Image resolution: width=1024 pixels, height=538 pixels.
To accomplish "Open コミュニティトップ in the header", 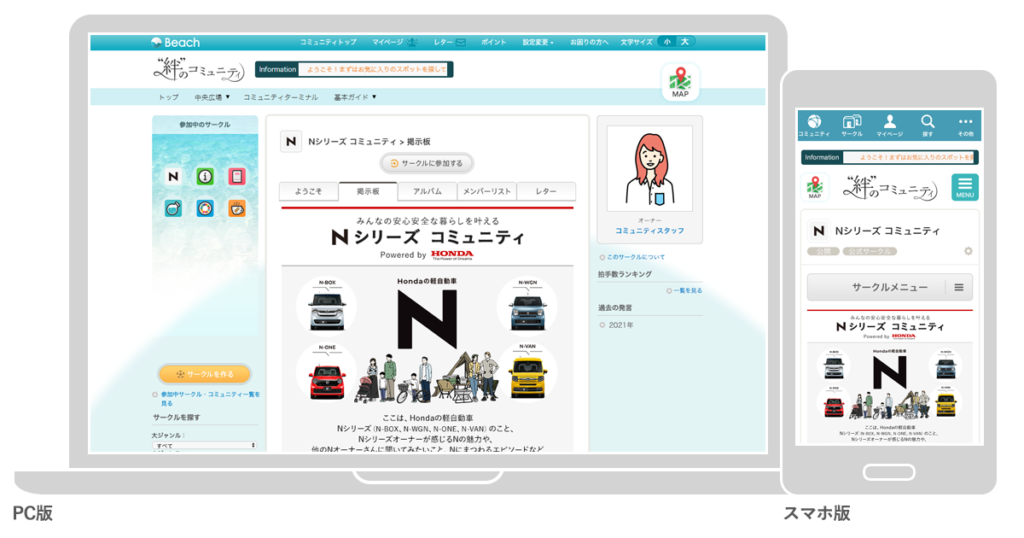I will [x=328, y=42].
